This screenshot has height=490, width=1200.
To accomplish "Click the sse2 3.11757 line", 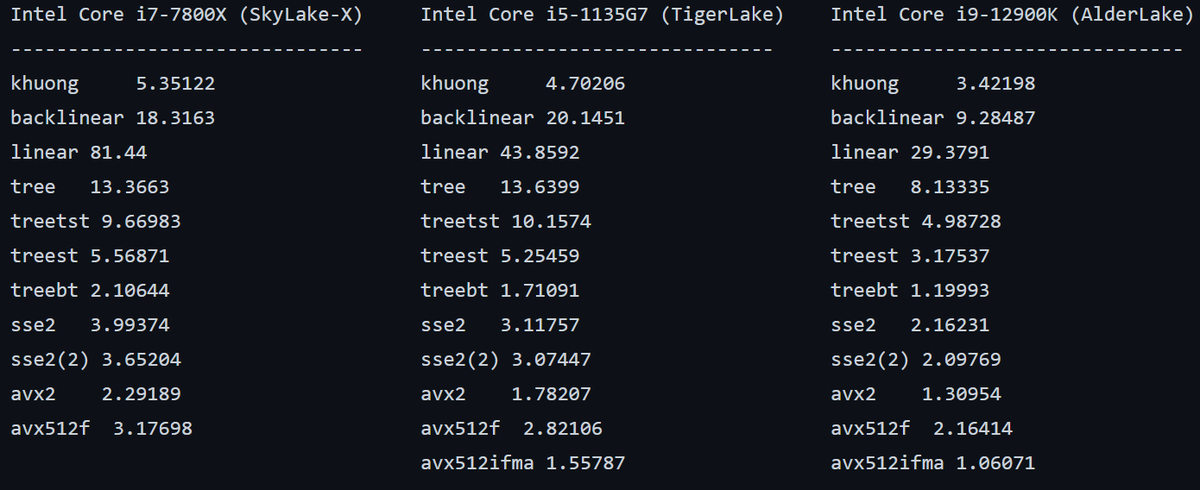I will pos(500,325).
